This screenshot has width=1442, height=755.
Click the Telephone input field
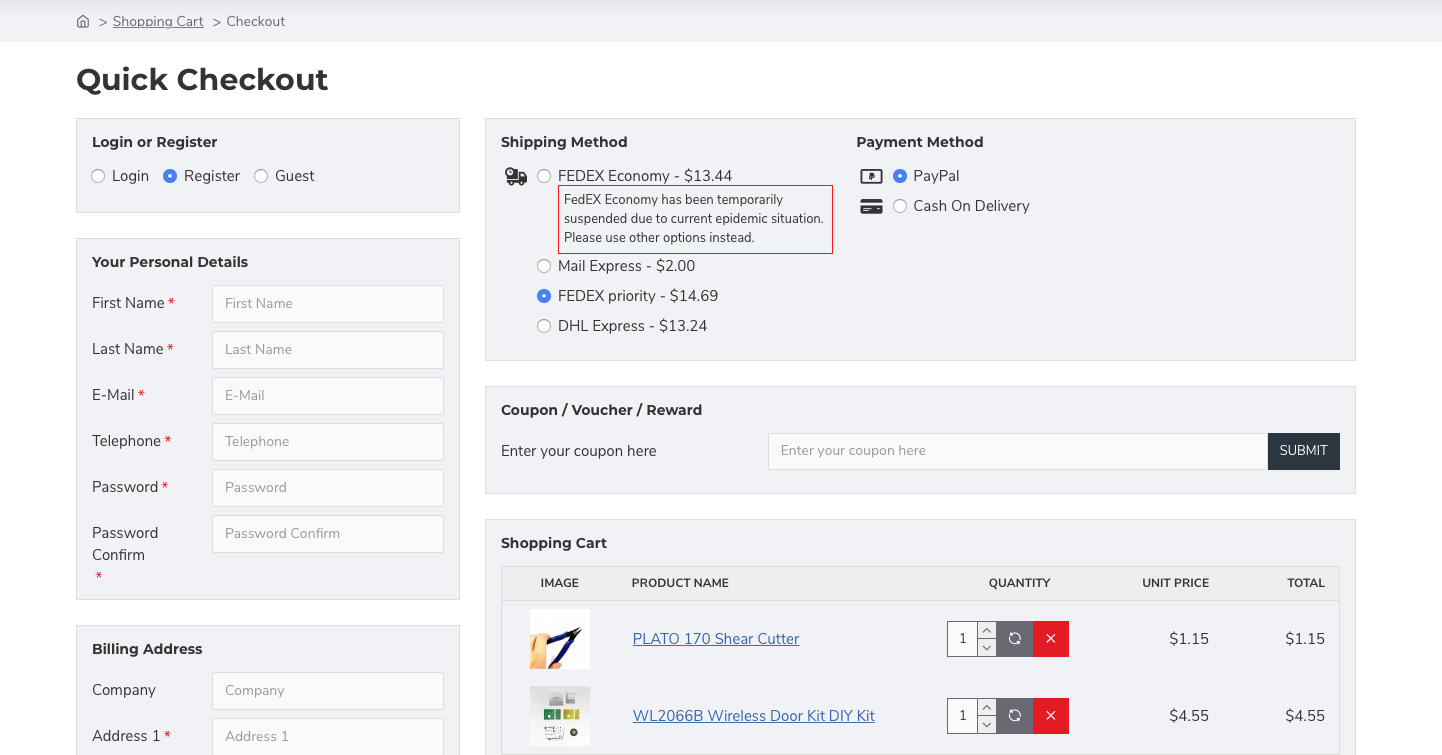[328, 442]
